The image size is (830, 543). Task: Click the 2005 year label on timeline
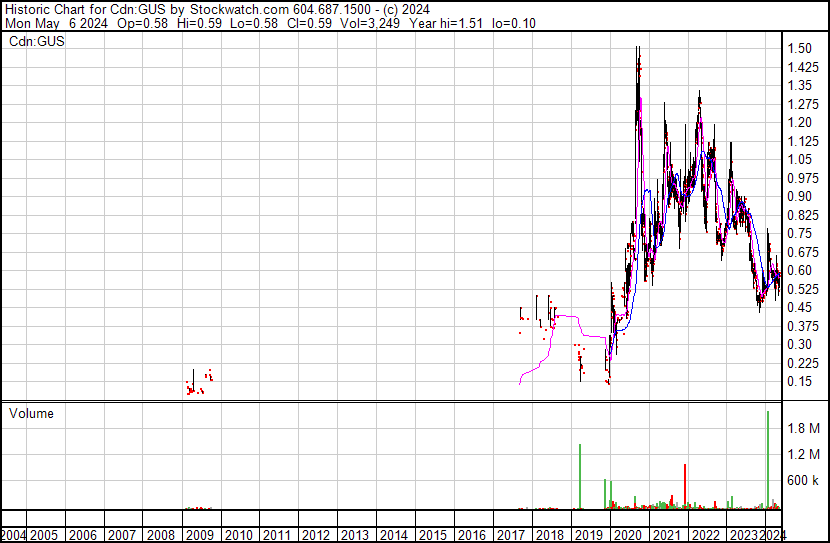tap(43, 535)
